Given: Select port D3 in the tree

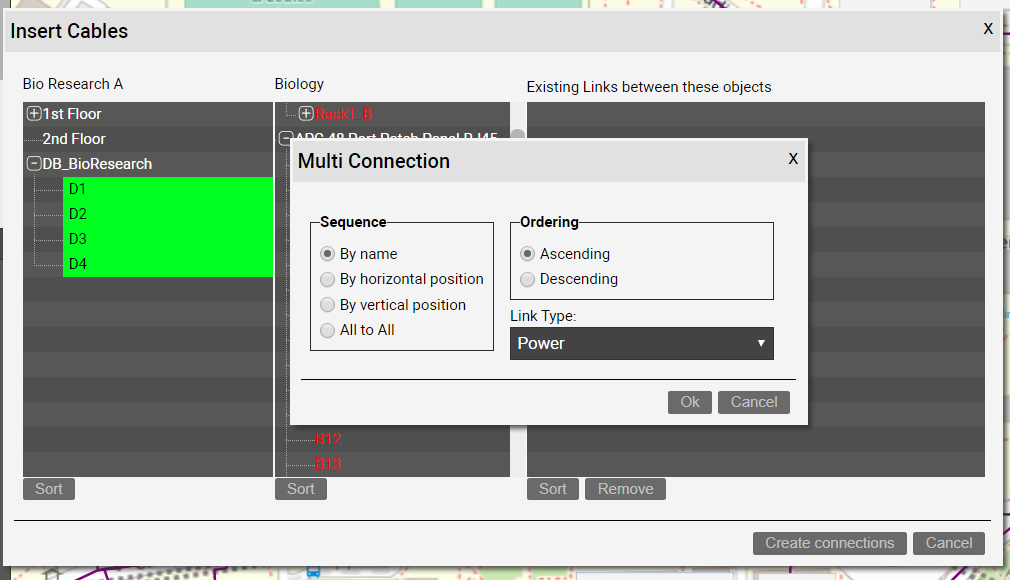Looking at the screenshot, I should tap(78, 239).
